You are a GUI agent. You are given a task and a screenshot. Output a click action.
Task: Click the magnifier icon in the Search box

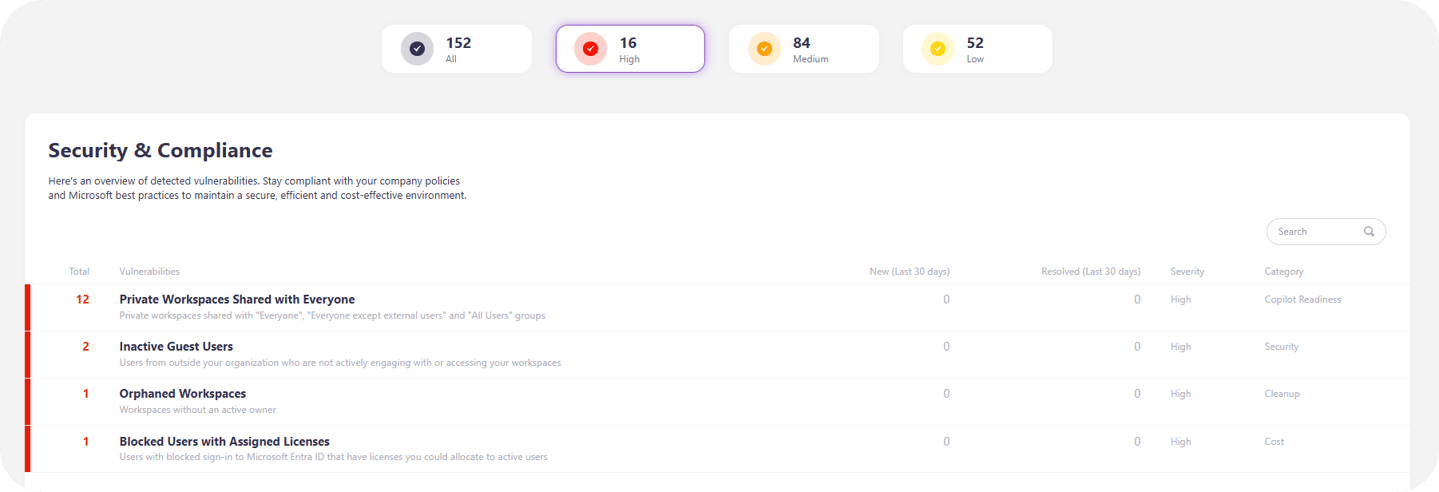pos(1369,231)
